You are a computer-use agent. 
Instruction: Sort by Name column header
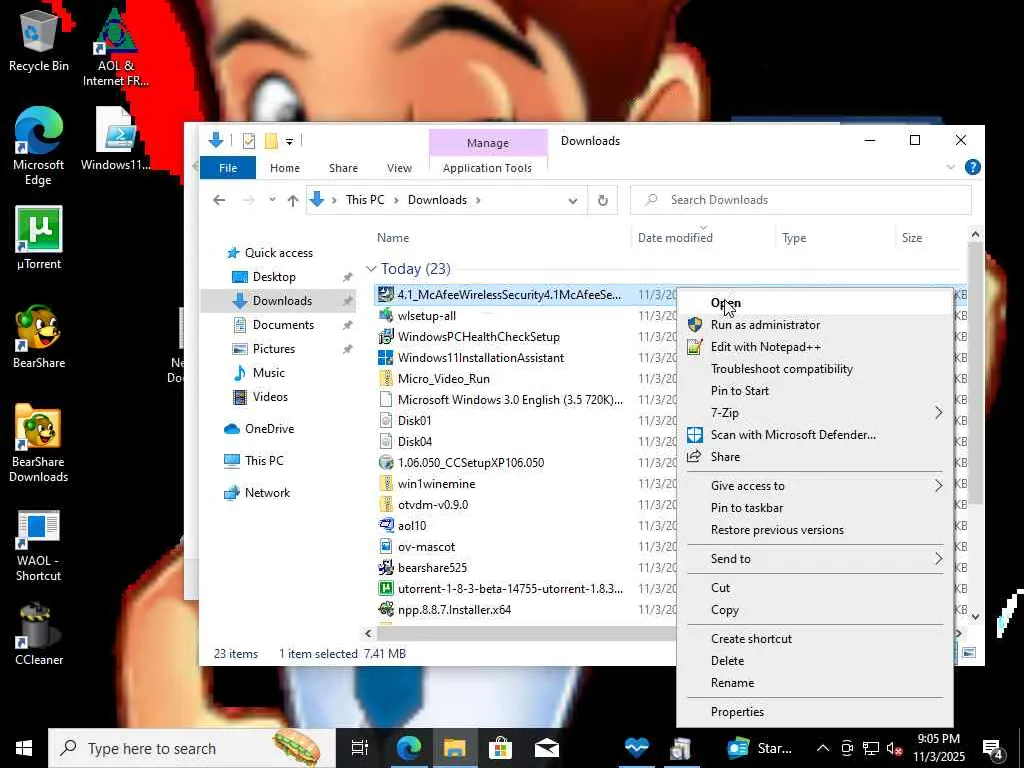click(x=501, y=238)
